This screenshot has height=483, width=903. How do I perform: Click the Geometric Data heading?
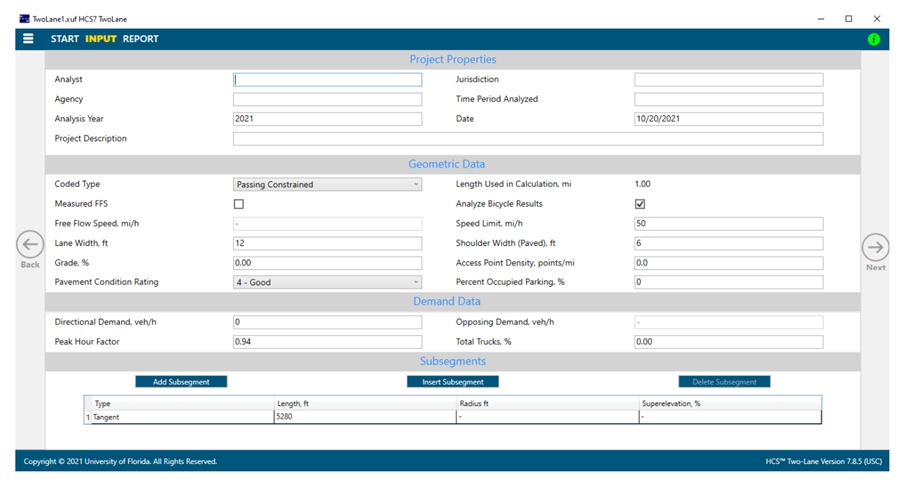[x=446, y=164]
